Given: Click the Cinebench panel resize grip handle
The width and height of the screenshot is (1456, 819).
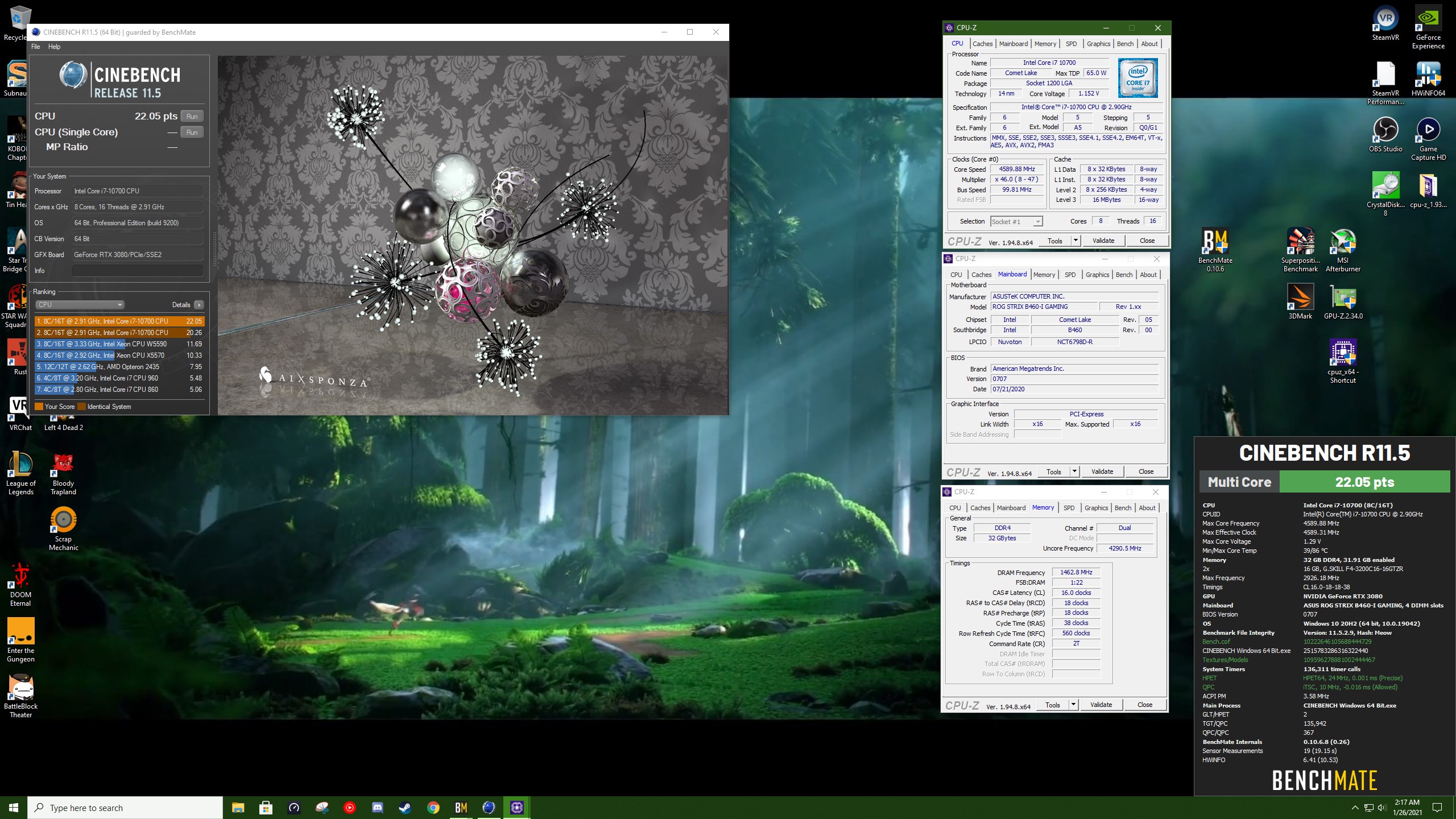Looking at the screenshot, I should (x=214, y=249).
